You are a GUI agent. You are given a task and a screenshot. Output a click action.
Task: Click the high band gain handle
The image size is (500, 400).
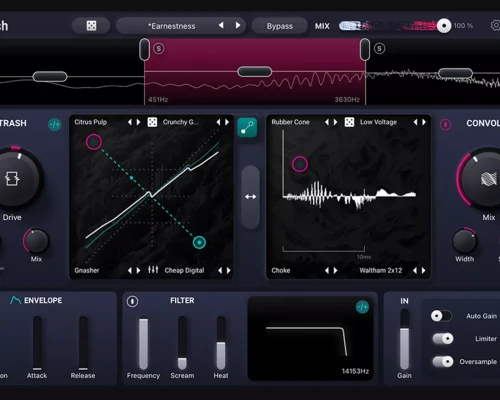[455, 73]
